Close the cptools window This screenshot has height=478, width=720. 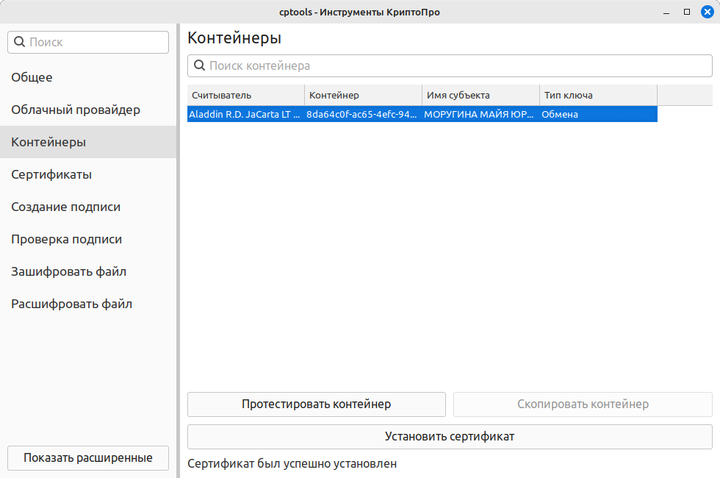pyautogui.click(x=708, y=12)
